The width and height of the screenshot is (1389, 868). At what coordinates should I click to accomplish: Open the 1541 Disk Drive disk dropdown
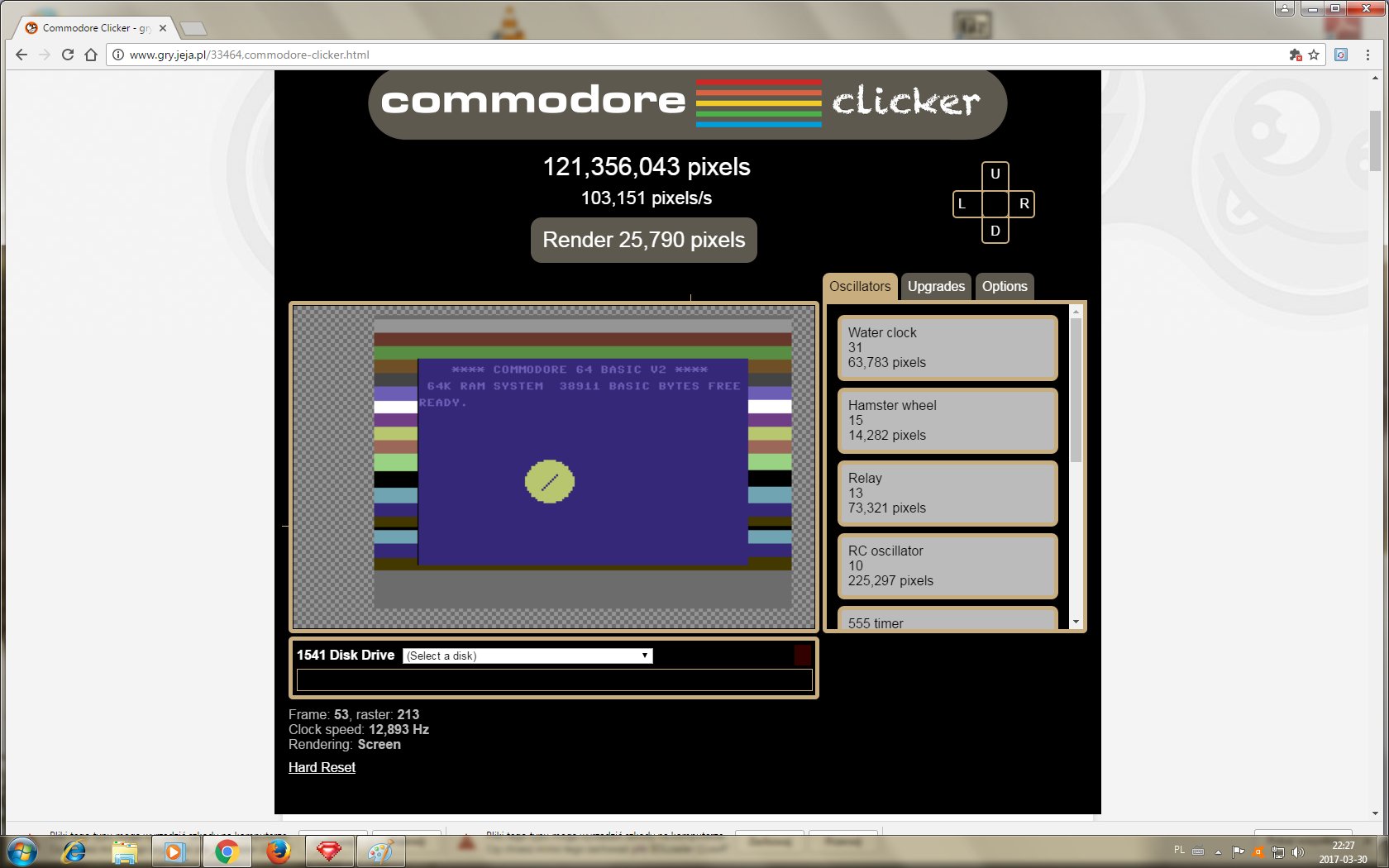coord(527,656)
